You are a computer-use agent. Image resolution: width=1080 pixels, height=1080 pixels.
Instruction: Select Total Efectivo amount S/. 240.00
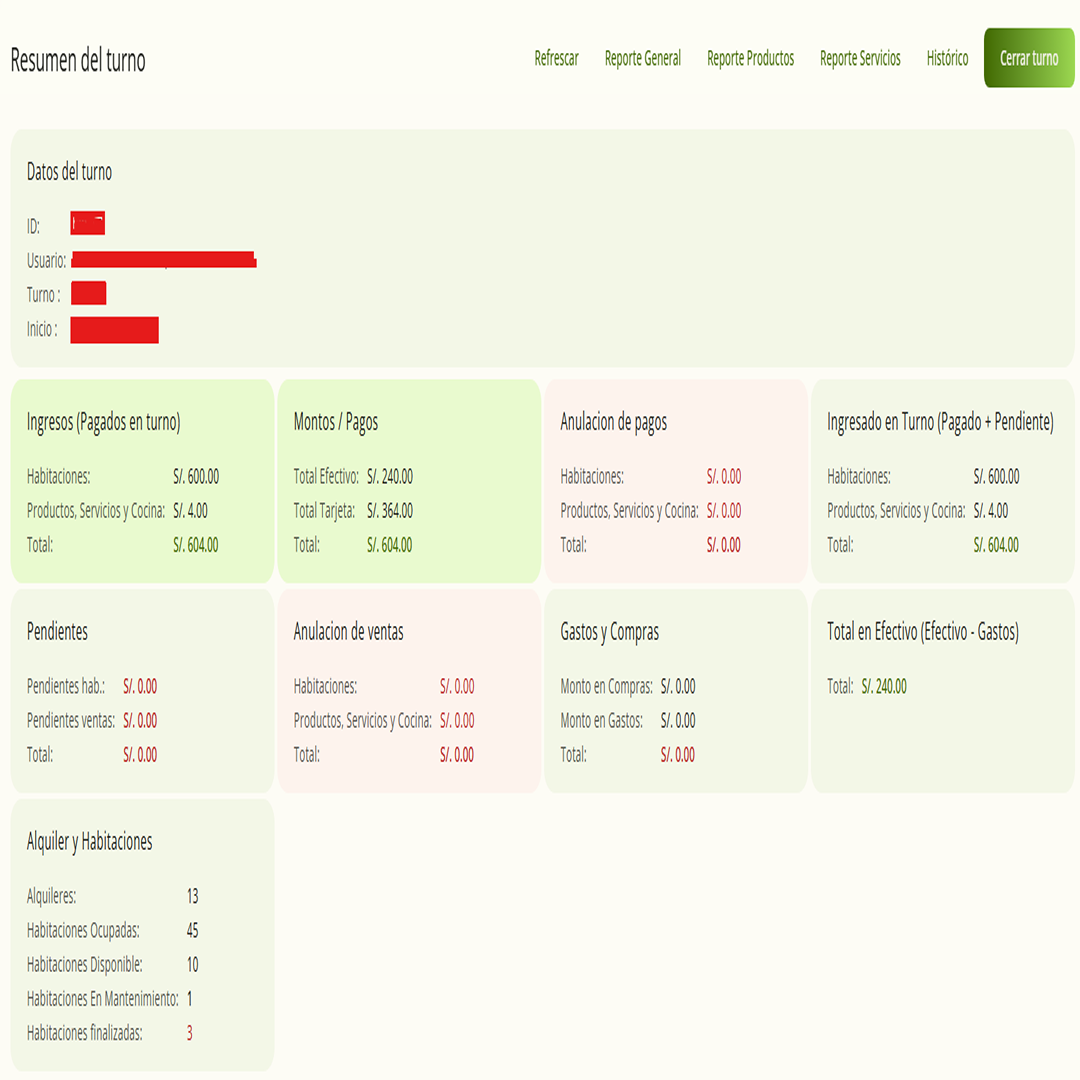coord(390,477)
